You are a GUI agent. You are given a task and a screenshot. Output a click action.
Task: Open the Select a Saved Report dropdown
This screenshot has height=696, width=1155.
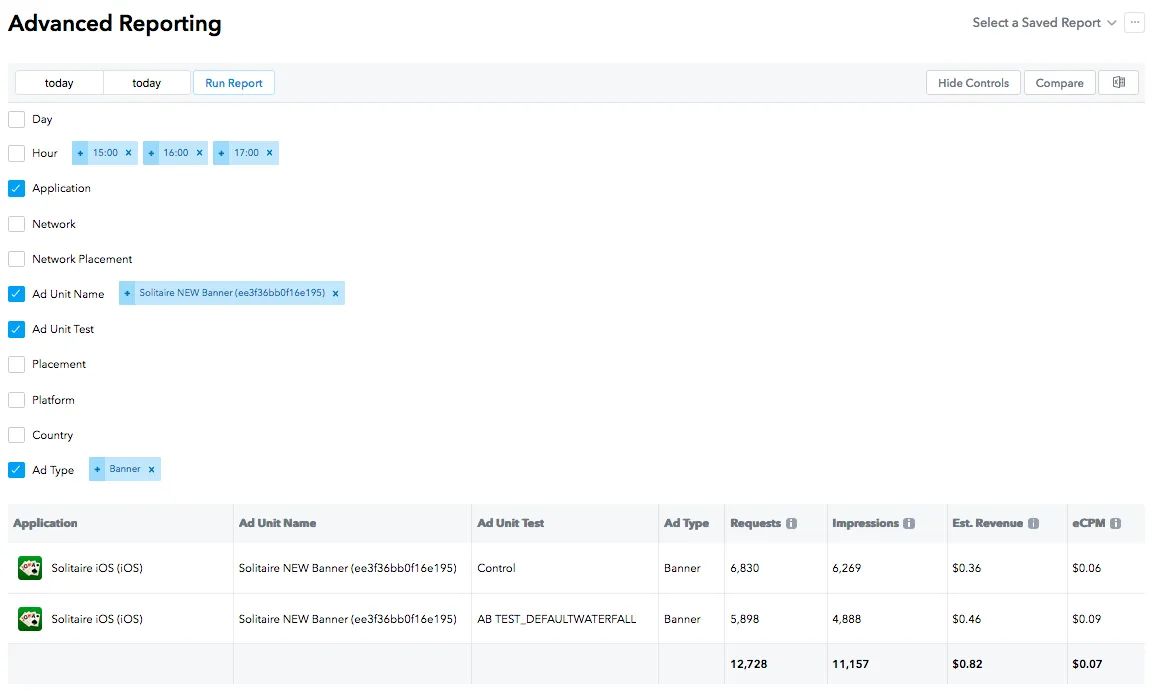tap(1043, 23)
